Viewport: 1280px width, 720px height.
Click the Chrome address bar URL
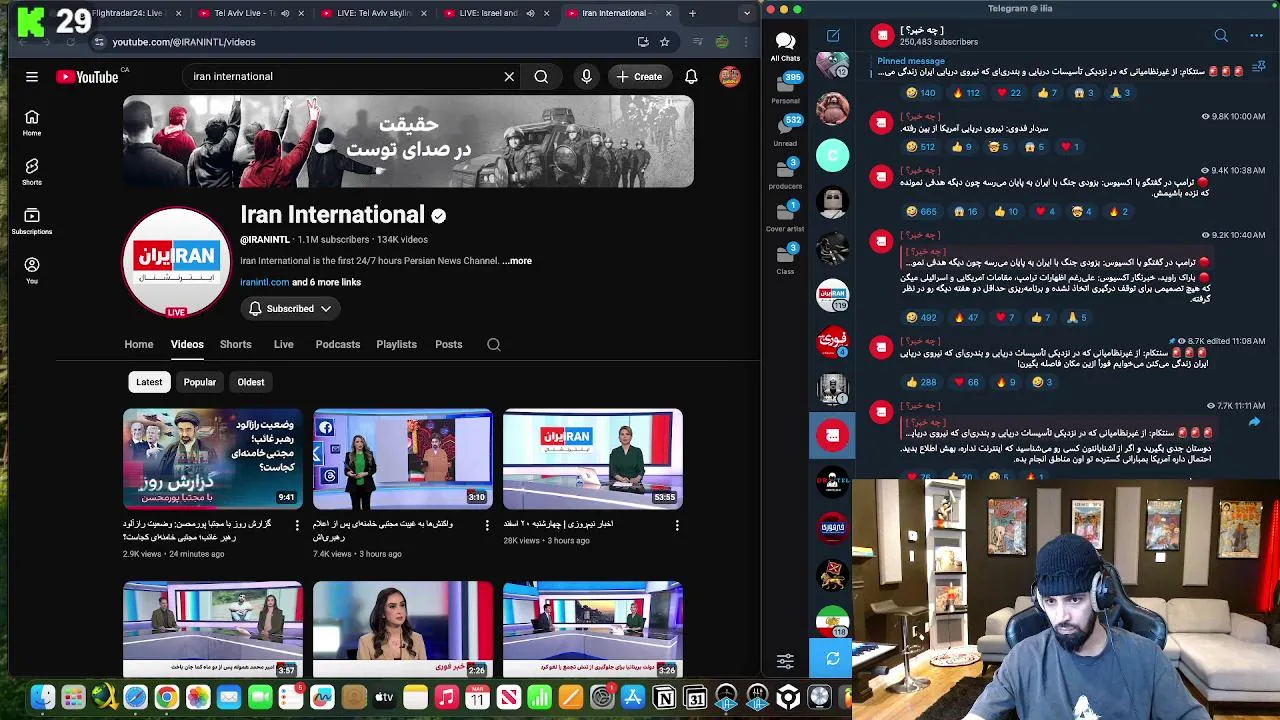pyautogui.click(x=184, y=42)
